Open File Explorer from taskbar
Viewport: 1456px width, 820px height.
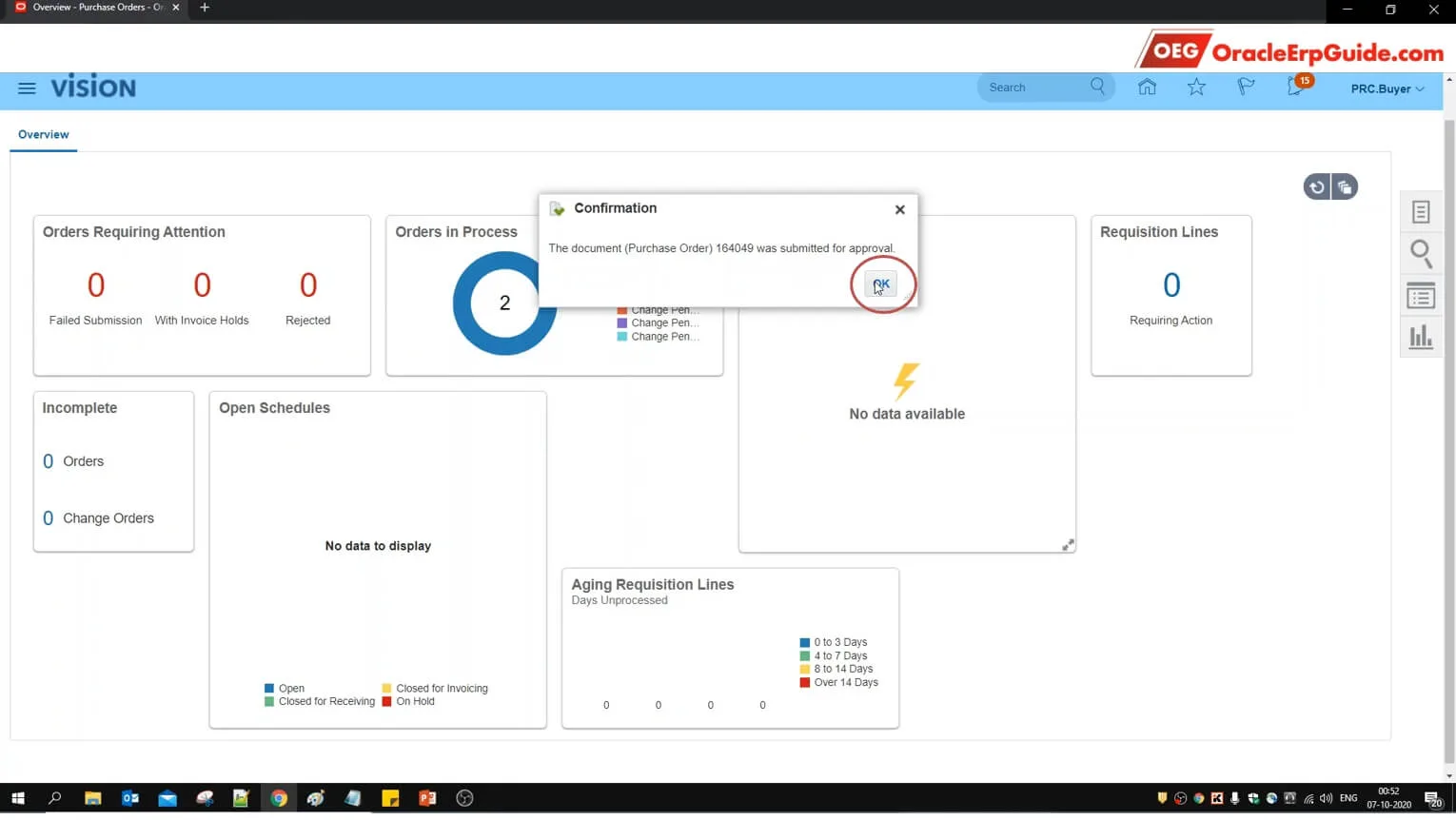click(92, 799)
